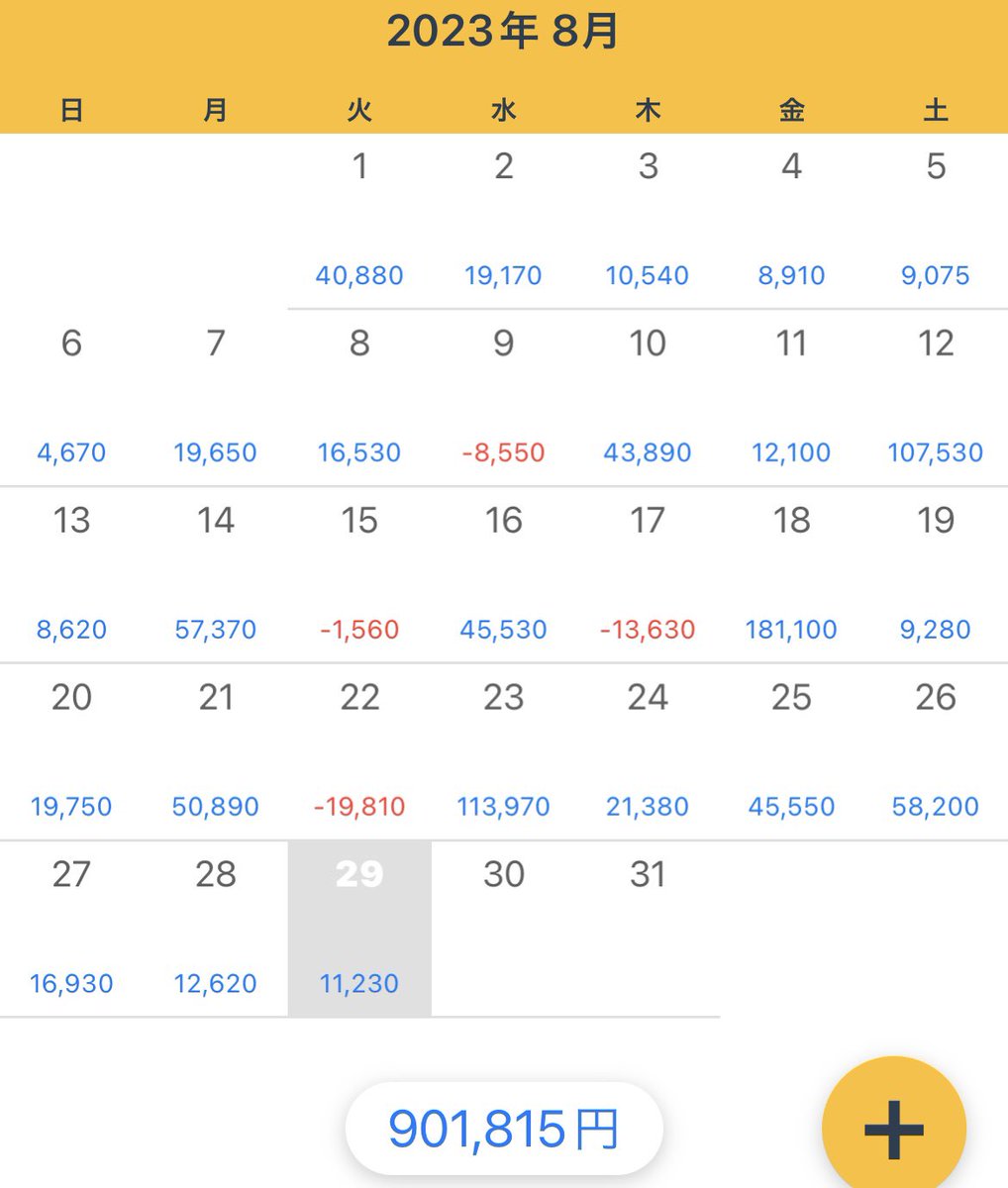Viewport: 1008px width, 1188px height.
Task: Select empty day August 30
Action: coord(503,928)
